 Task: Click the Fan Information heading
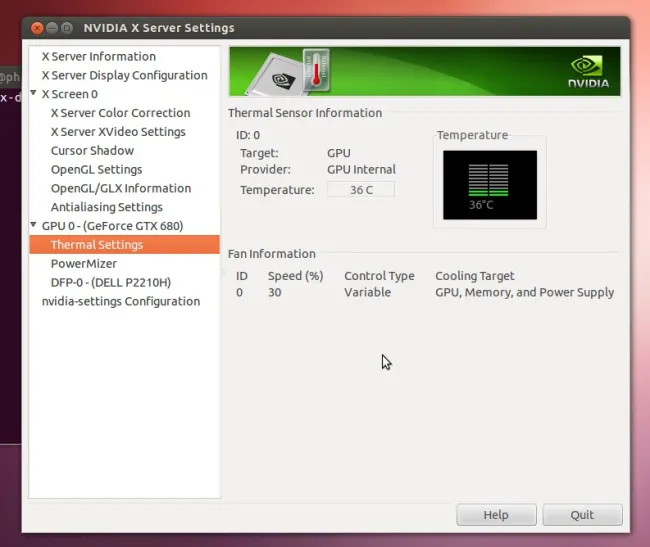[x=272, y=254]
